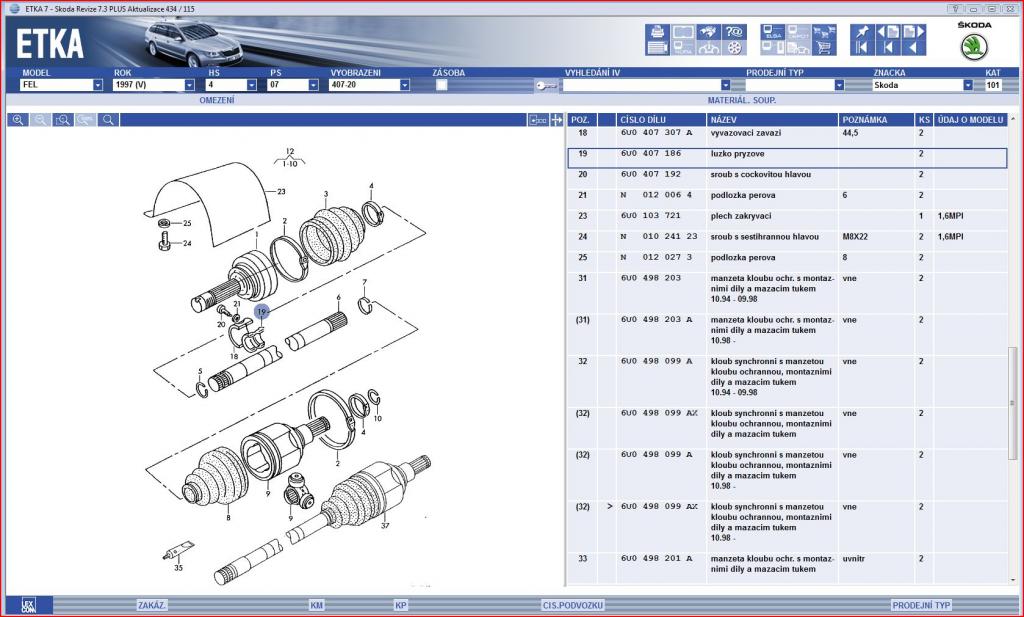
Task: Select the row 'luzko pryzove'
Action: (x=788, y=158)
